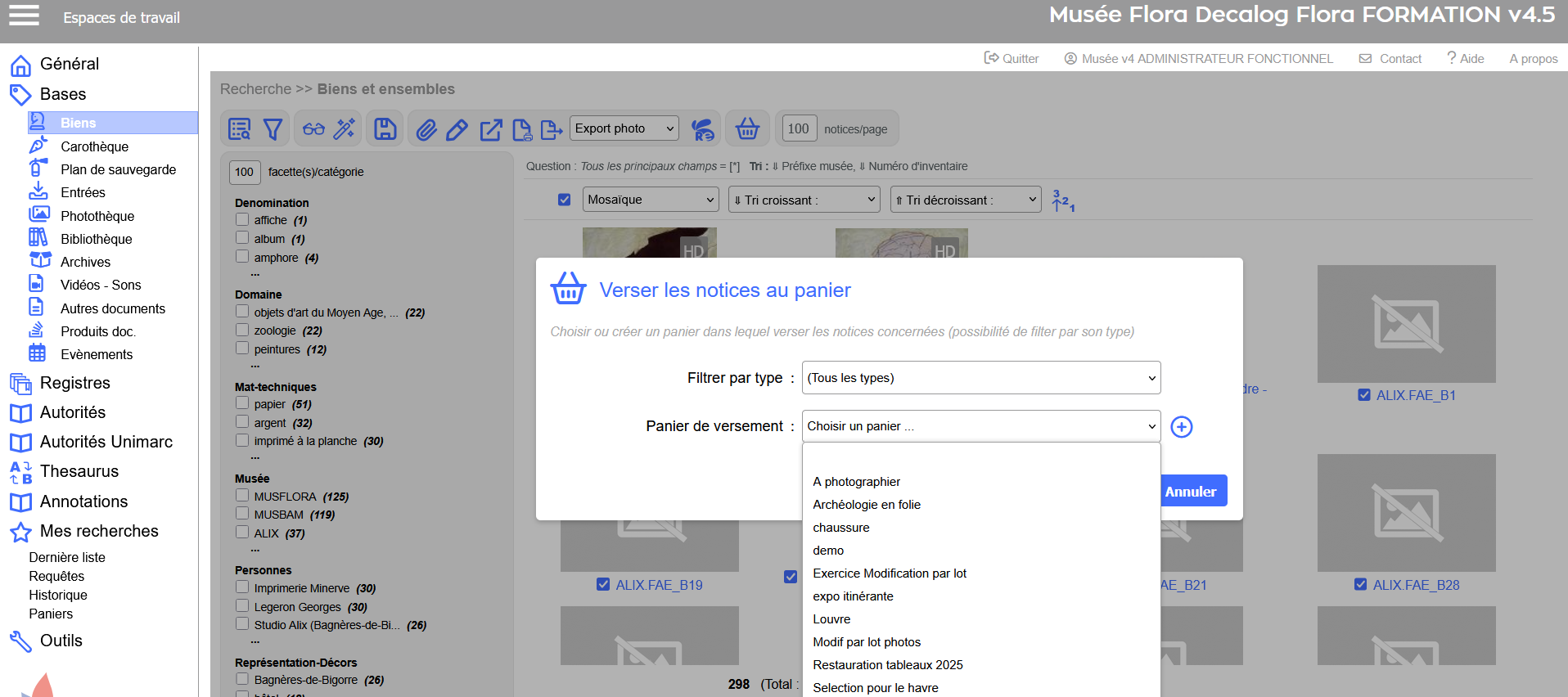Viewport: 1568px width, 697px height.
Task: Check the 'affiche' denomination facet
Action: click(x=242, y=219)
